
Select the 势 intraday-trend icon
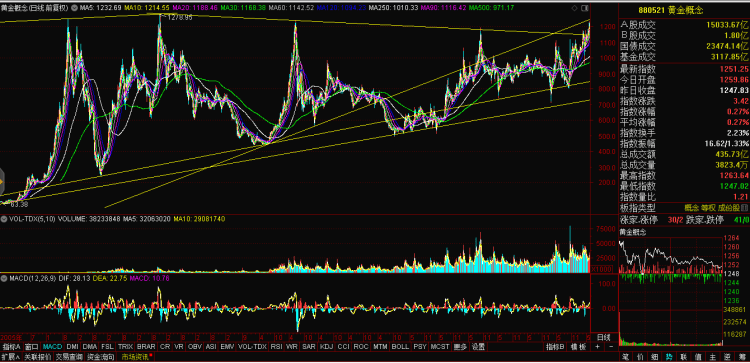coord(669,357)
